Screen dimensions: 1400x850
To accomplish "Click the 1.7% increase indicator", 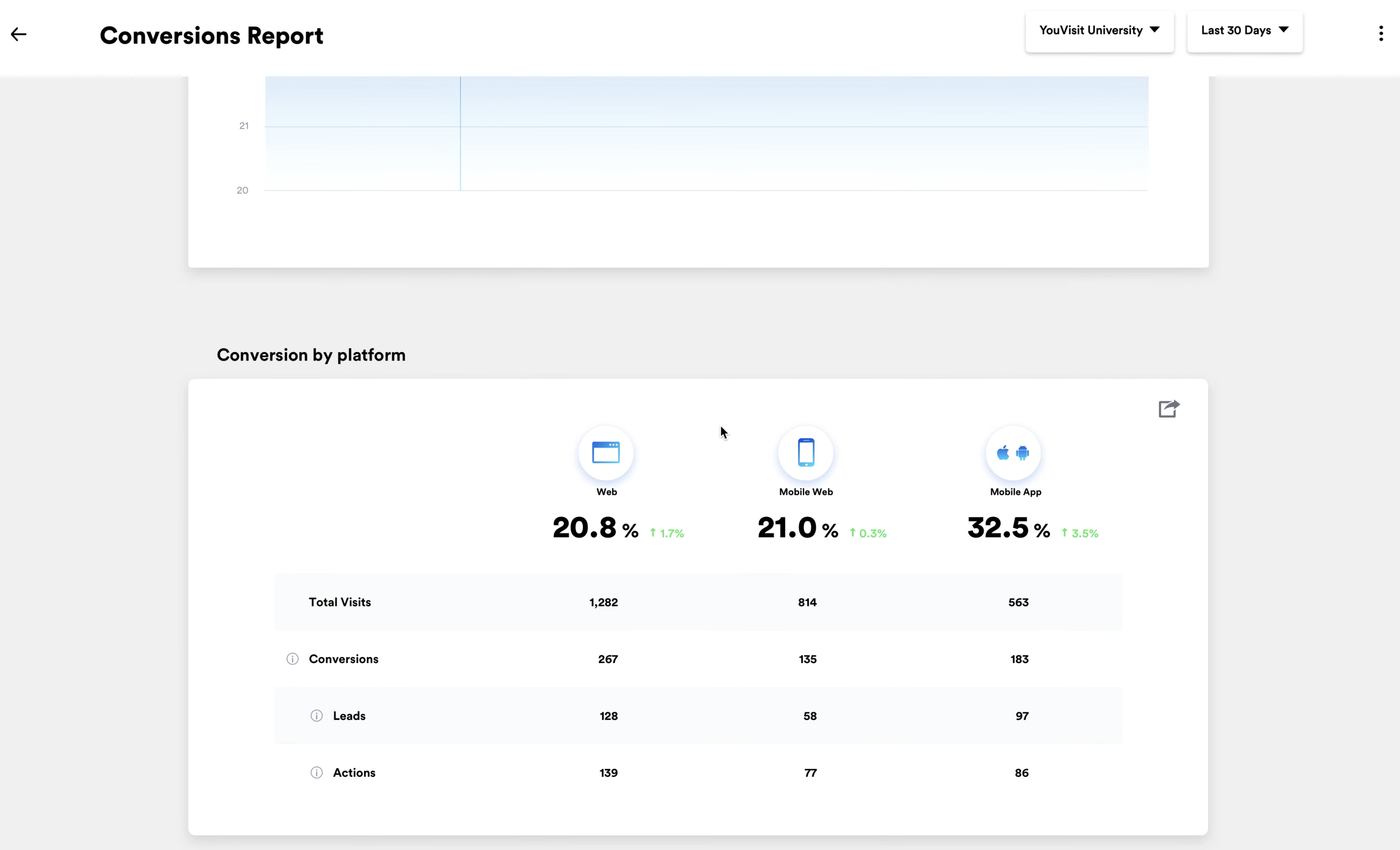I will (667, 534).
